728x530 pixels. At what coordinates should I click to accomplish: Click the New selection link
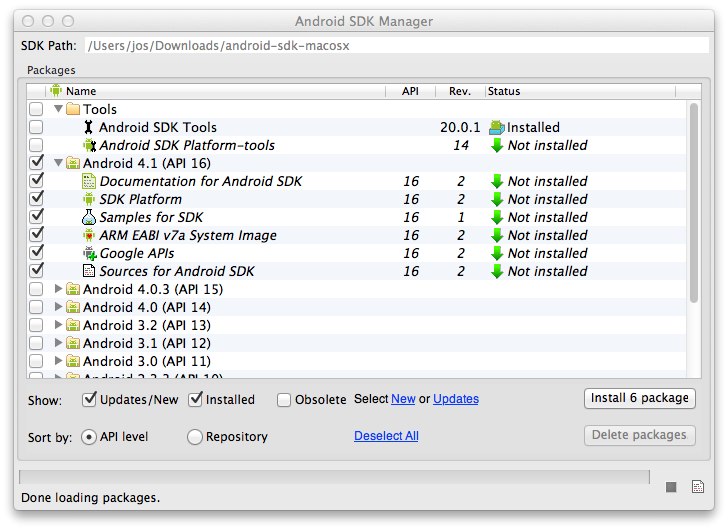click(x=403, y=399)
